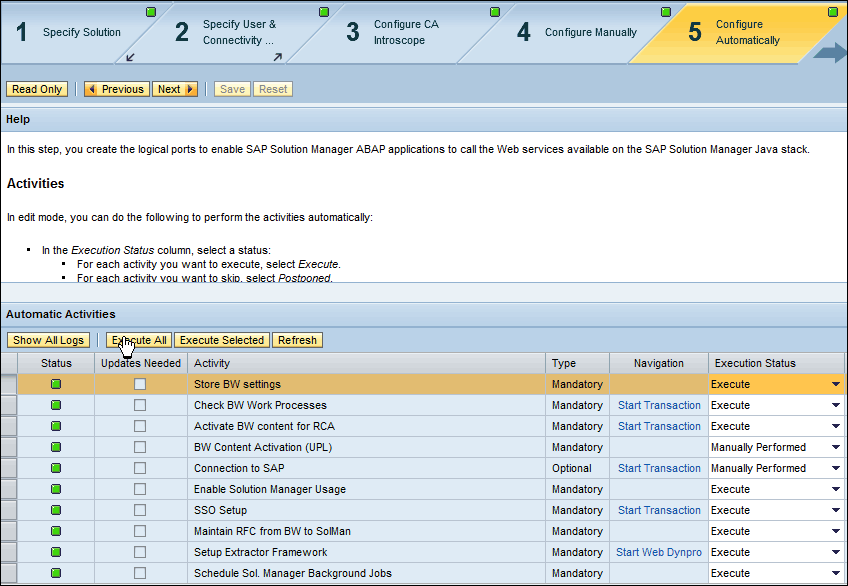
Task: Switch to step 4 Configure Manually
Action: 590,32
